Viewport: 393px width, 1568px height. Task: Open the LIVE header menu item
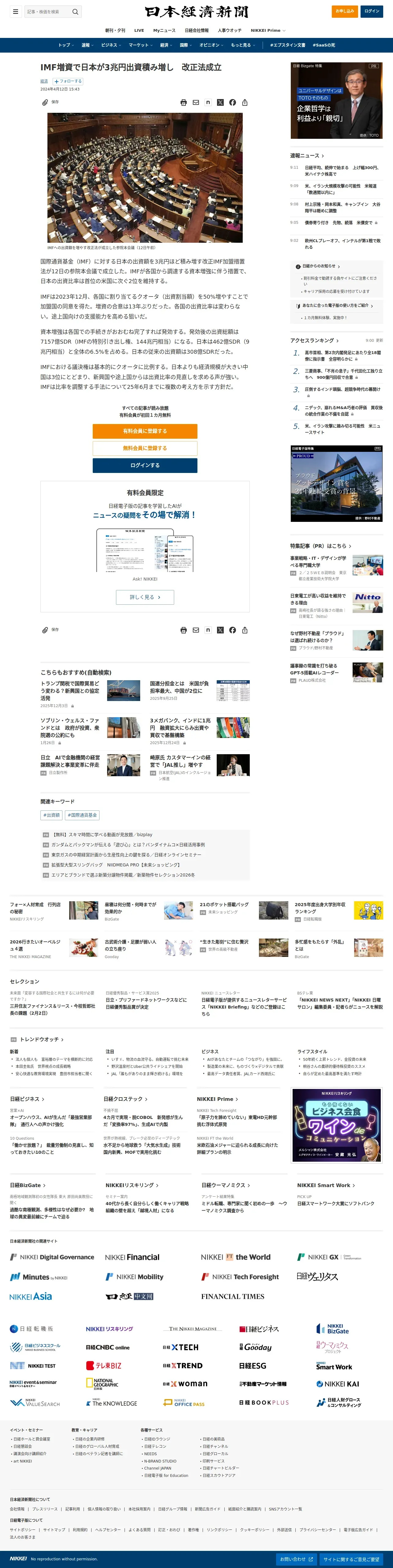coord(139,31)
